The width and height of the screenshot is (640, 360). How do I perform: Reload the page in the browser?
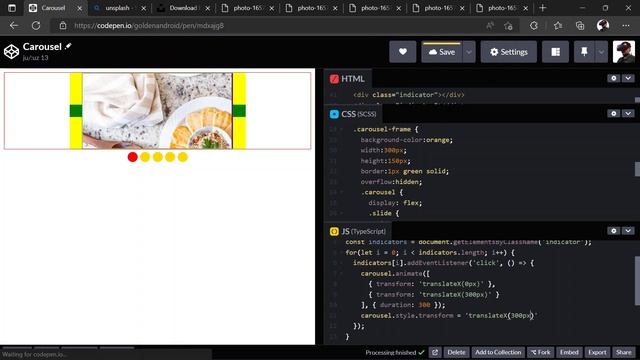[x=36, y=25]
